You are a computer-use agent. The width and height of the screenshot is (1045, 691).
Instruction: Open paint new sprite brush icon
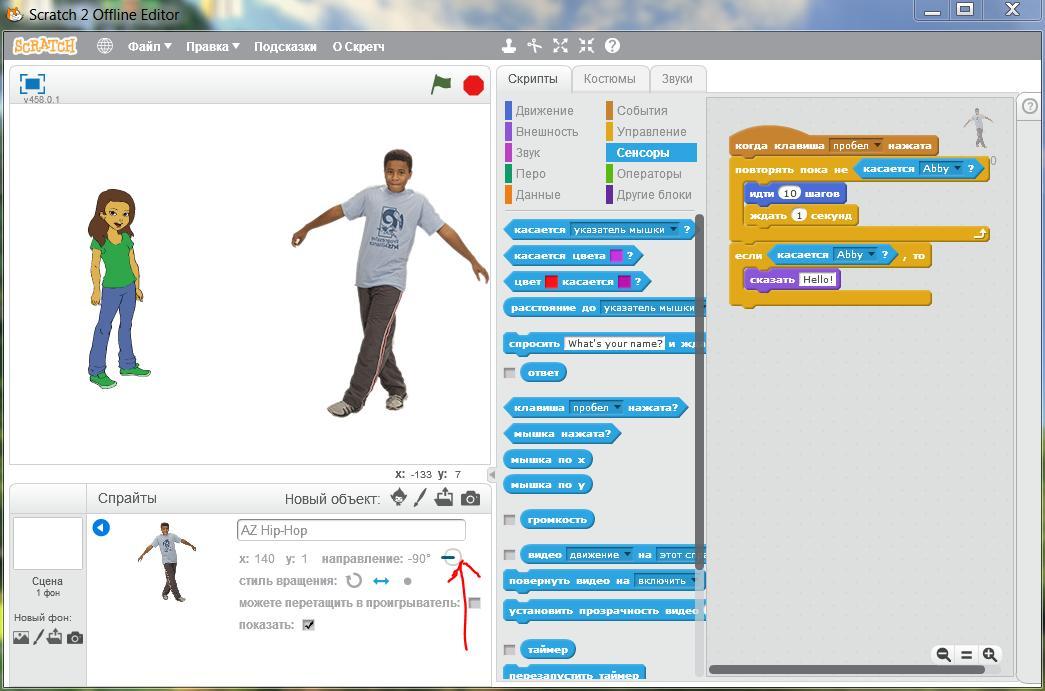(421, 498)
